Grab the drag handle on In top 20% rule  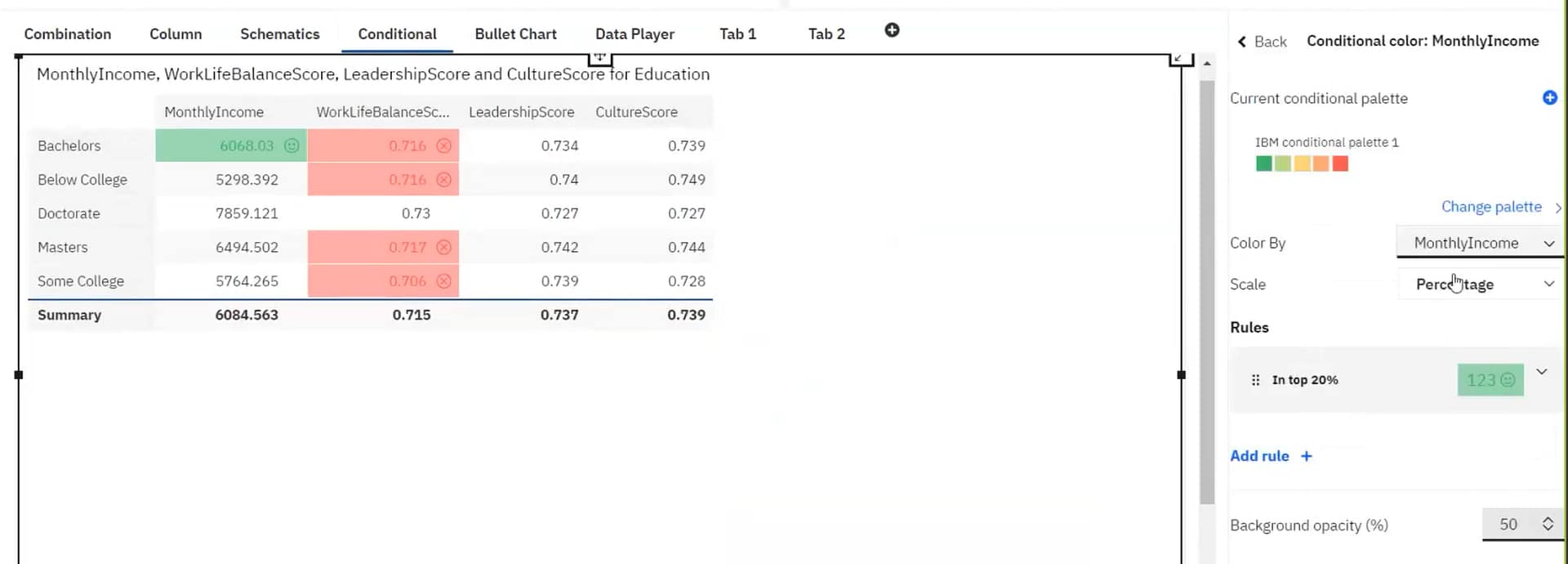coord(1255,380)
